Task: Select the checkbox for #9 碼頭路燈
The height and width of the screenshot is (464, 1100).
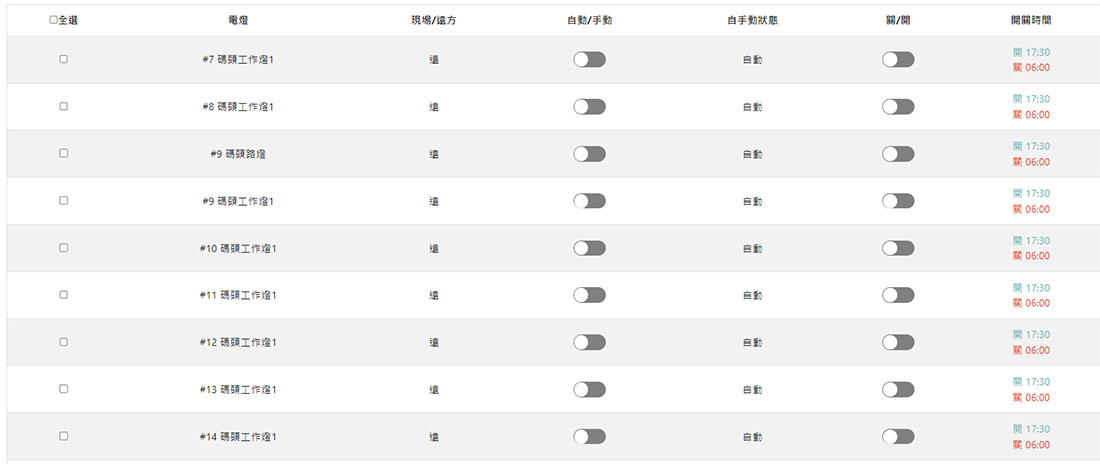Action: pyautogui.click(x=63, y=154)
